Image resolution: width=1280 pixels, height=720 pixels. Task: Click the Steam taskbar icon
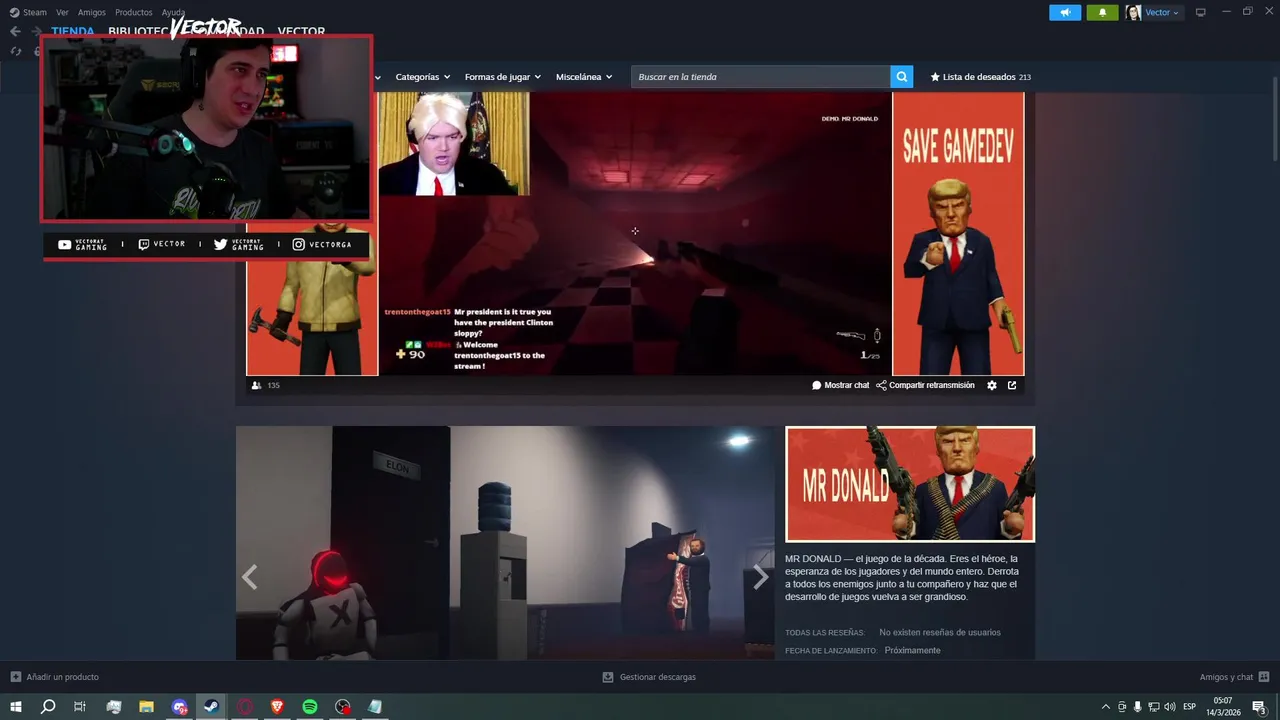point(211,706)
